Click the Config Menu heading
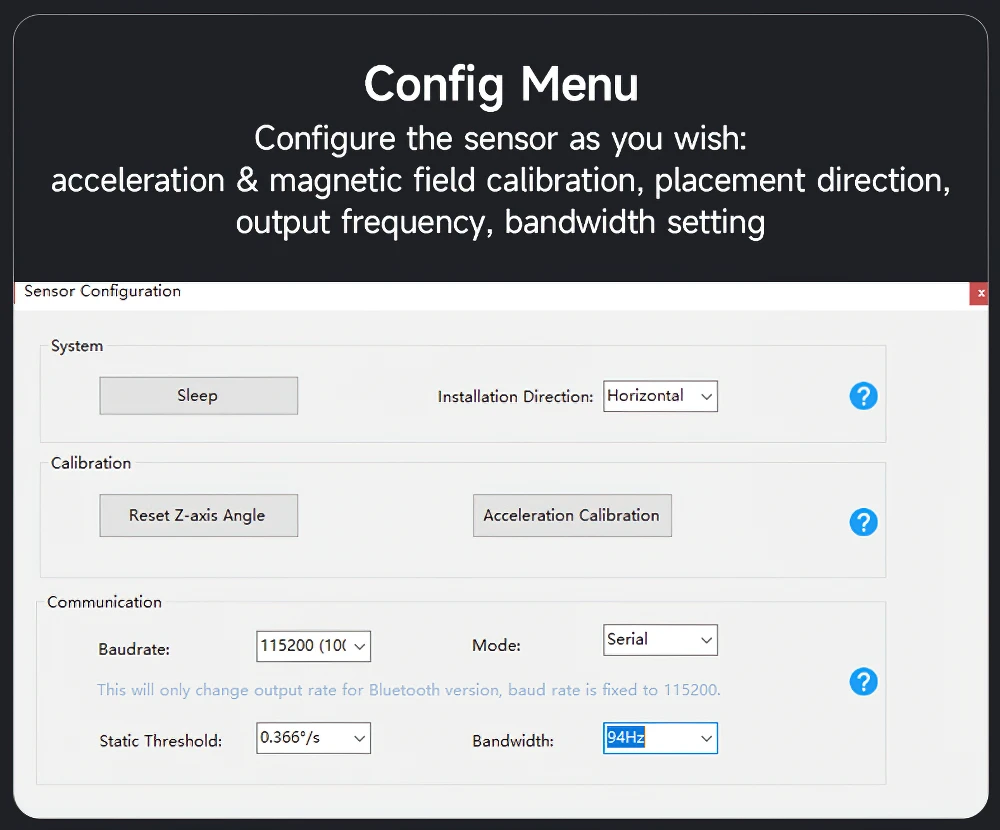The width and height of the screenshot is (1000, 830). 501,84
